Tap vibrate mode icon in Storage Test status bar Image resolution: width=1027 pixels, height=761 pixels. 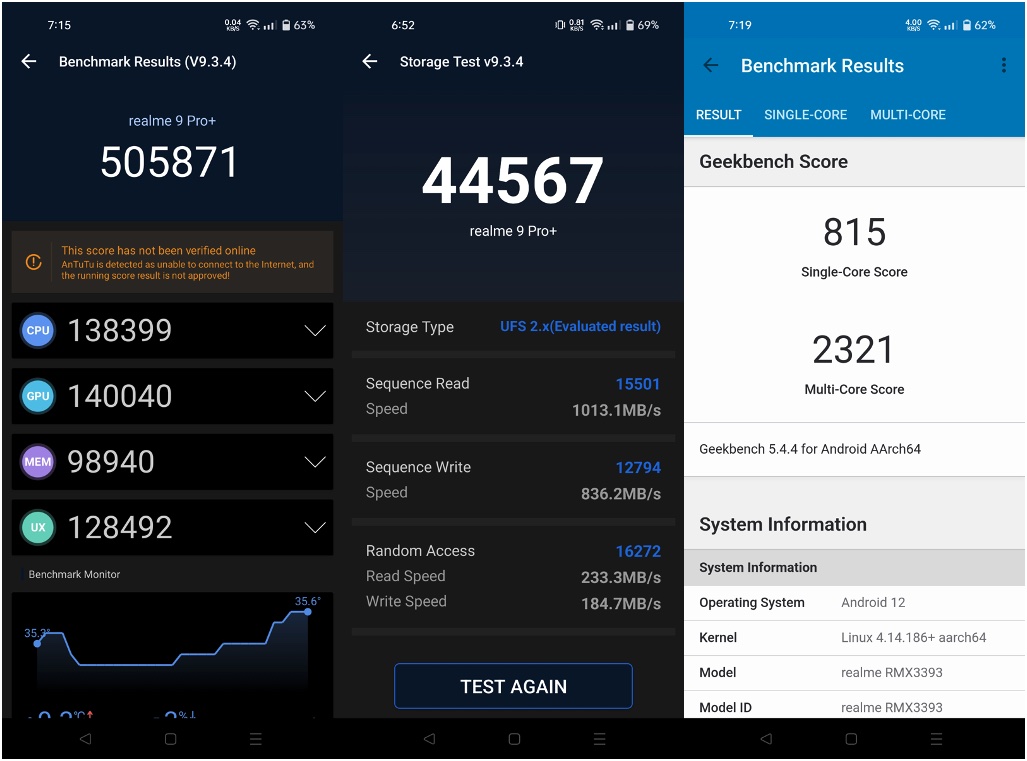[x=560, y=25]
